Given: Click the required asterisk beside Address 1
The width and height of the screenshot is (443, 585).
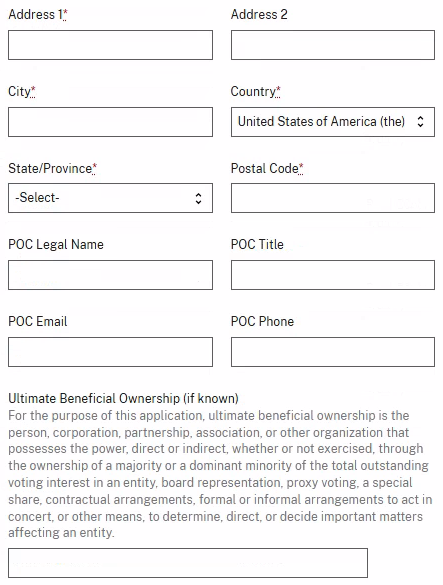Looking at the screenshot, I should coord(65,14).
